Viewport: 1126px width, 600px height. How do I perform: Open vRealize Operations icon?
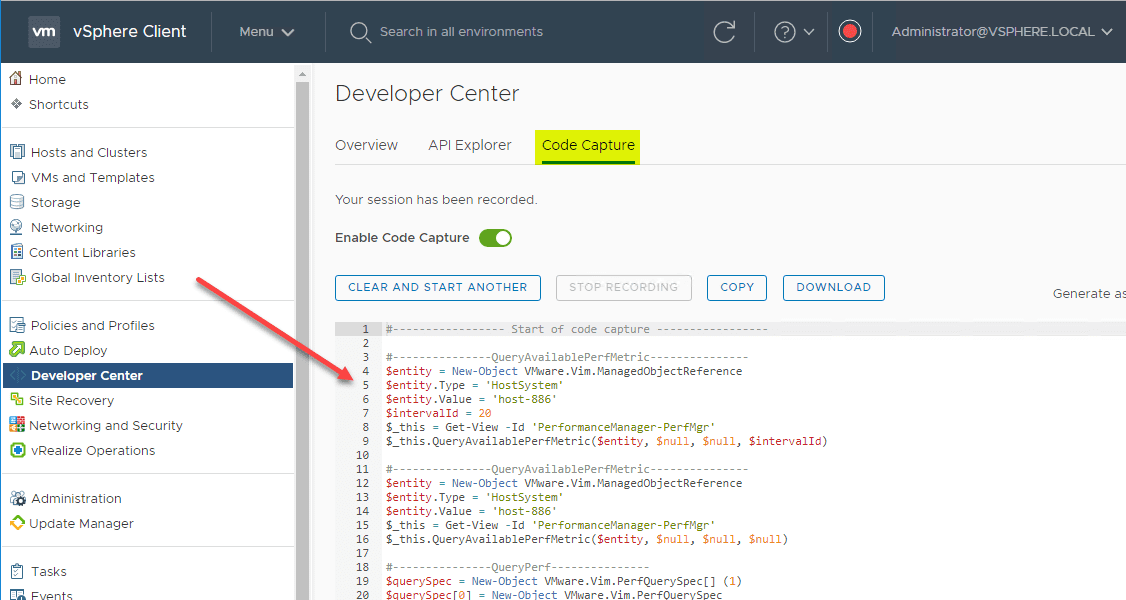point(16,450)
